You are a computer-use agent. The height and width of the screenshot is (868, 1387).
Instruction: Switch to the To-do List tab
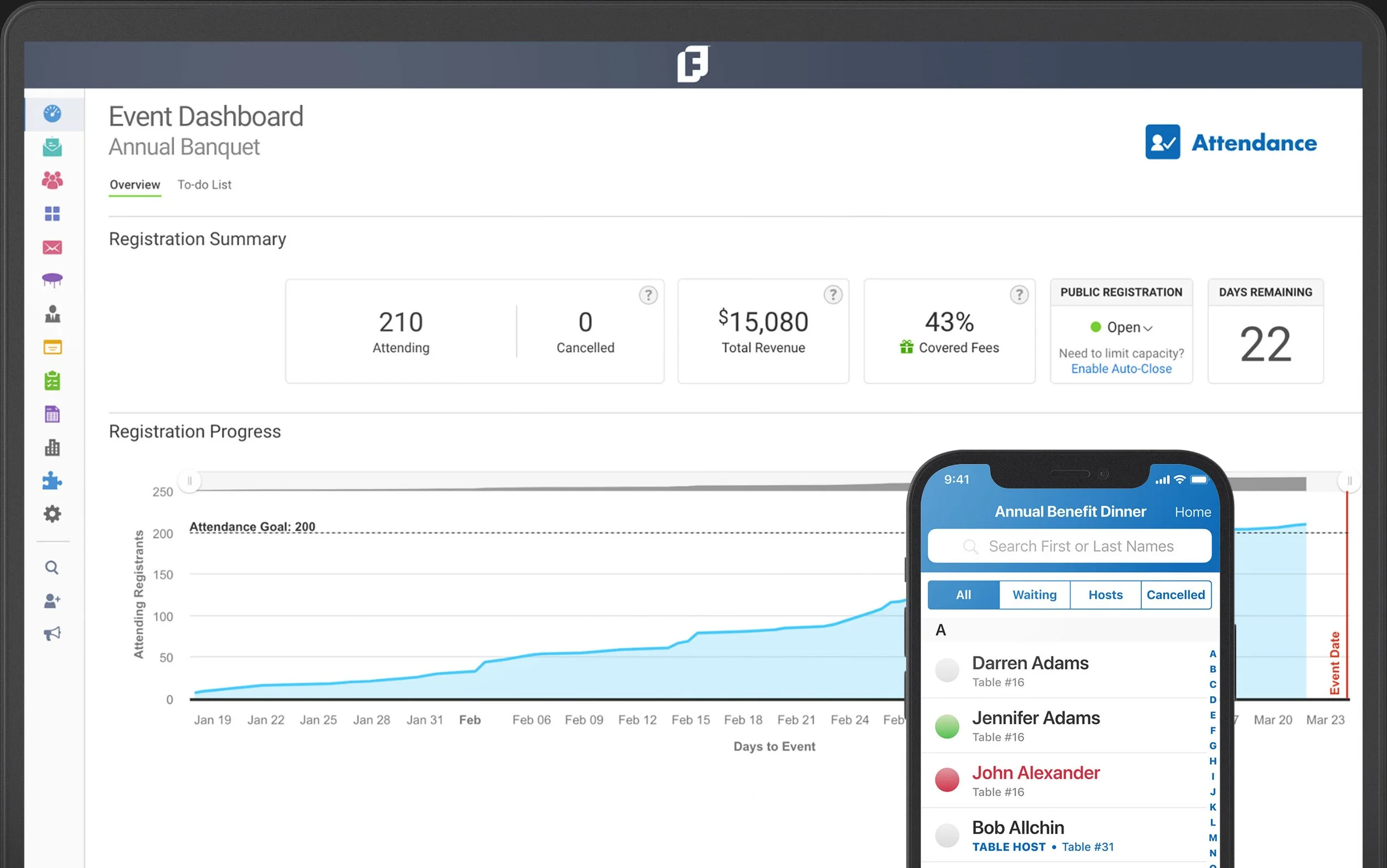pyautogui.click(x=204, y=185)
